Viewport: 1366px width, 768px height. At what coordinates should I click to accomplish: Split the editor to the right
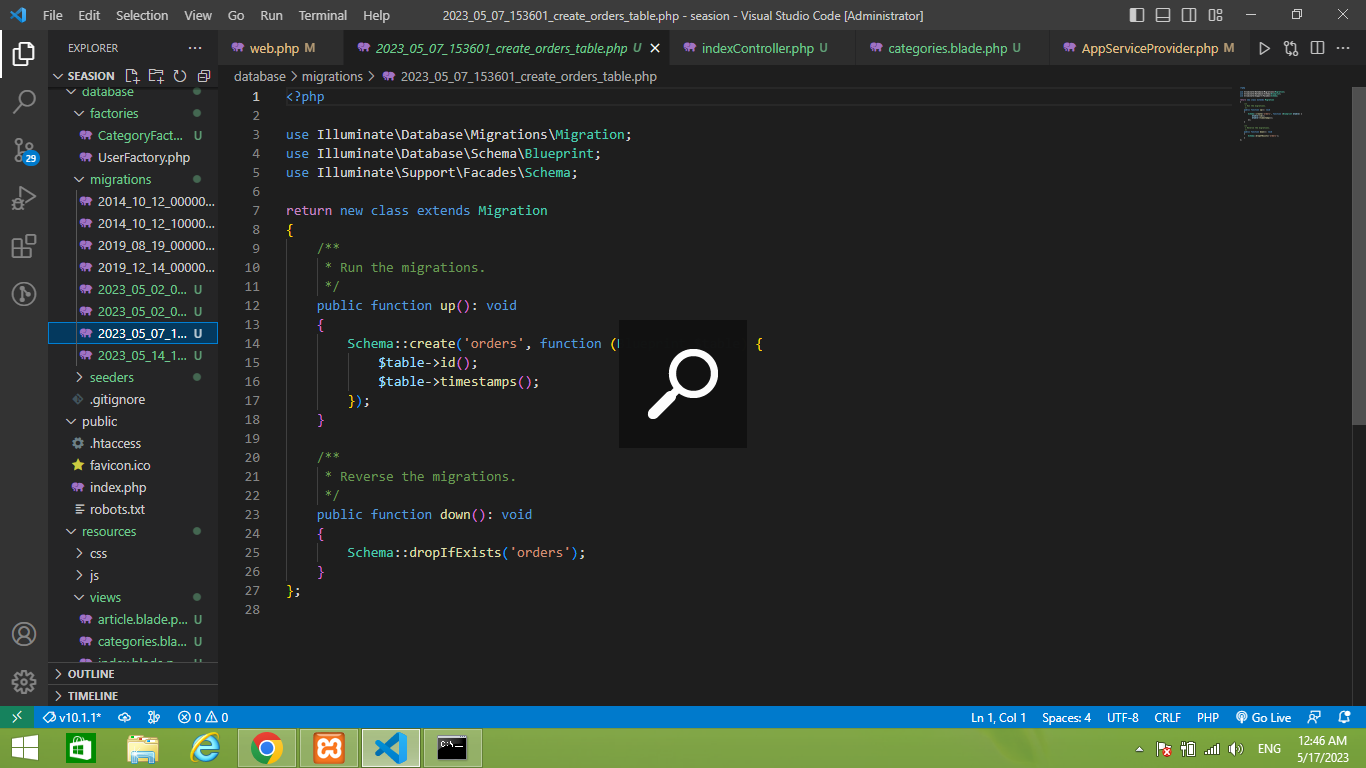[x=1318, y=48]
